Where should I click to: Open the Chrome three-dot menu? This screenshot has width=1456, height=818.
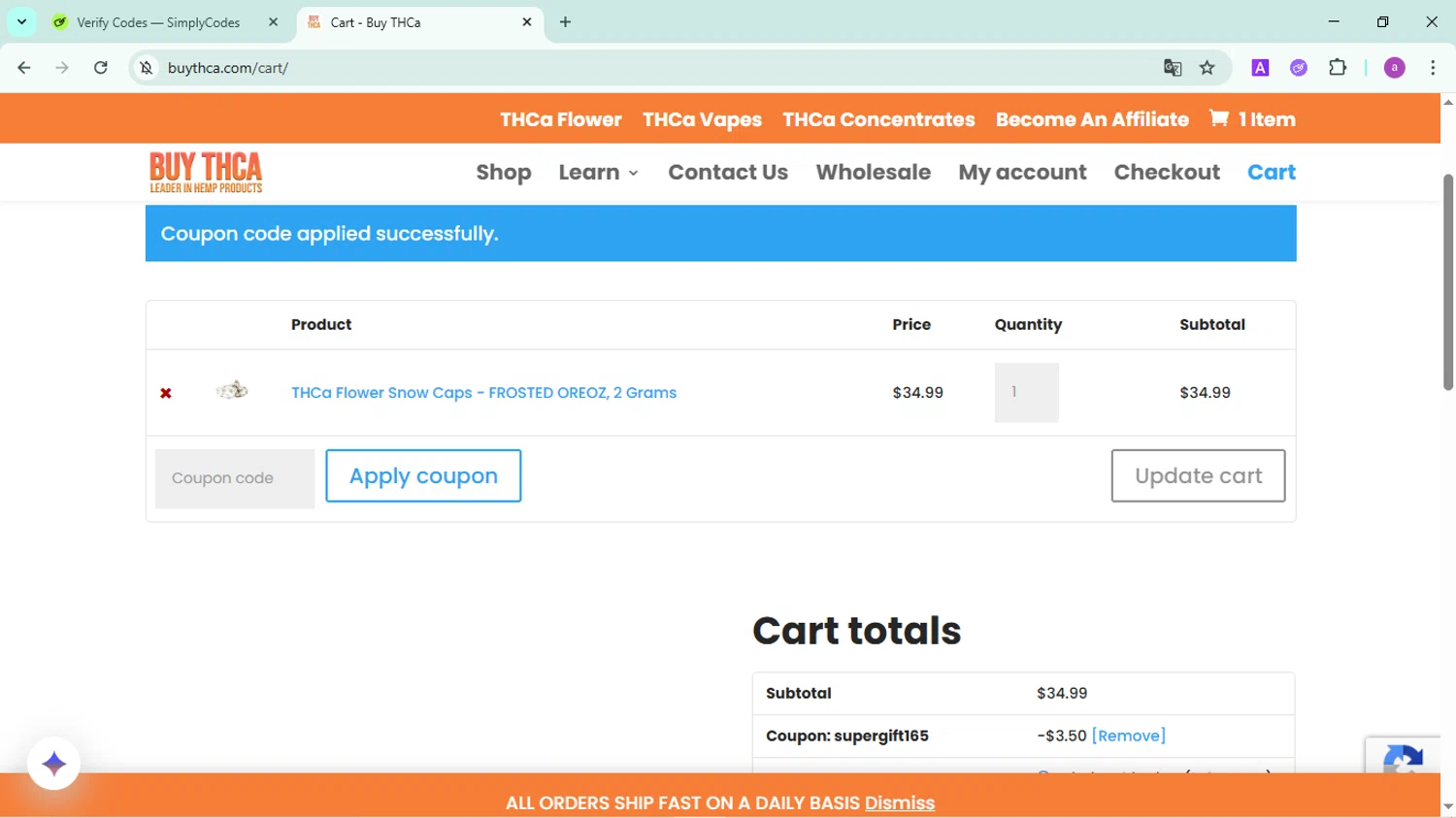pyautogui.click(x=1433, y=68)
